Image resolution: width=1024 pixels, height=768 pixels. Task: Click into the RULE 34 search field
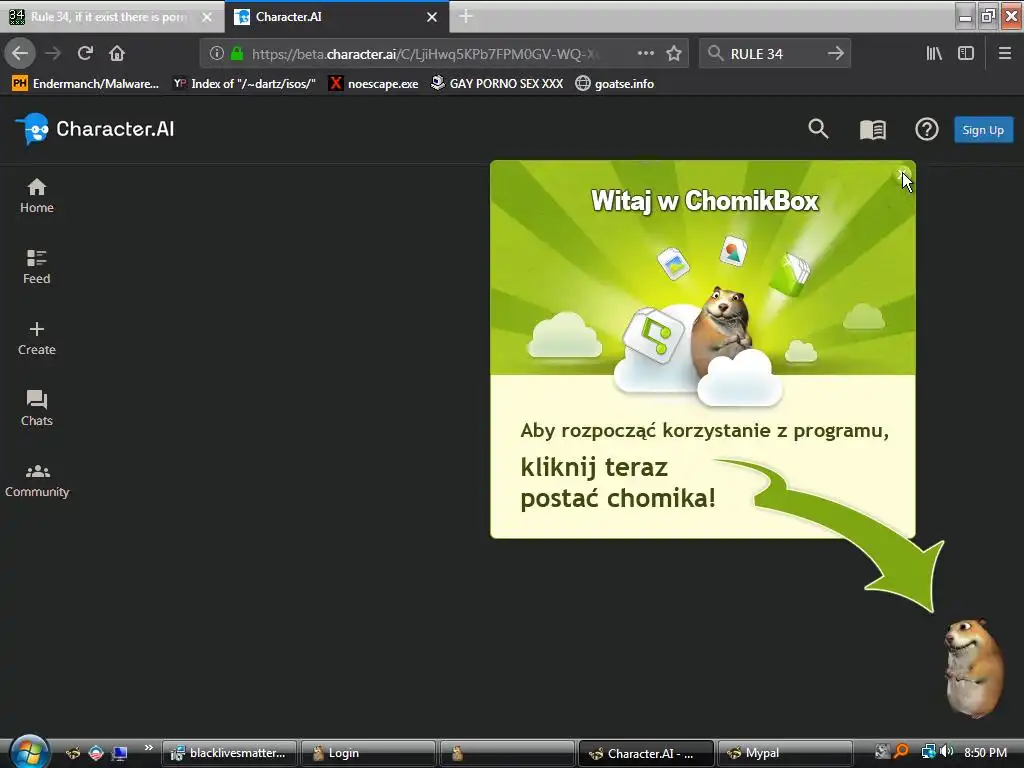(x=775, y=54)
